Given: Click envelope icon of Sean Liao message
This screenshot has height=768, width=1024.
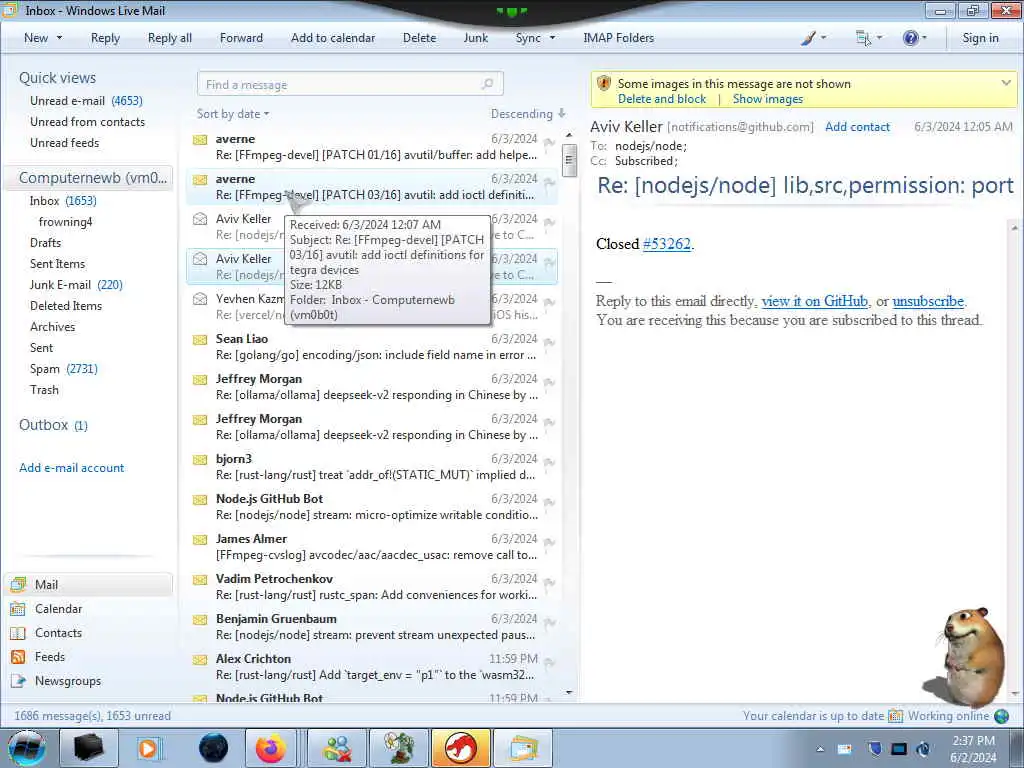Looking at the screenshot, I should click(200, 339).
